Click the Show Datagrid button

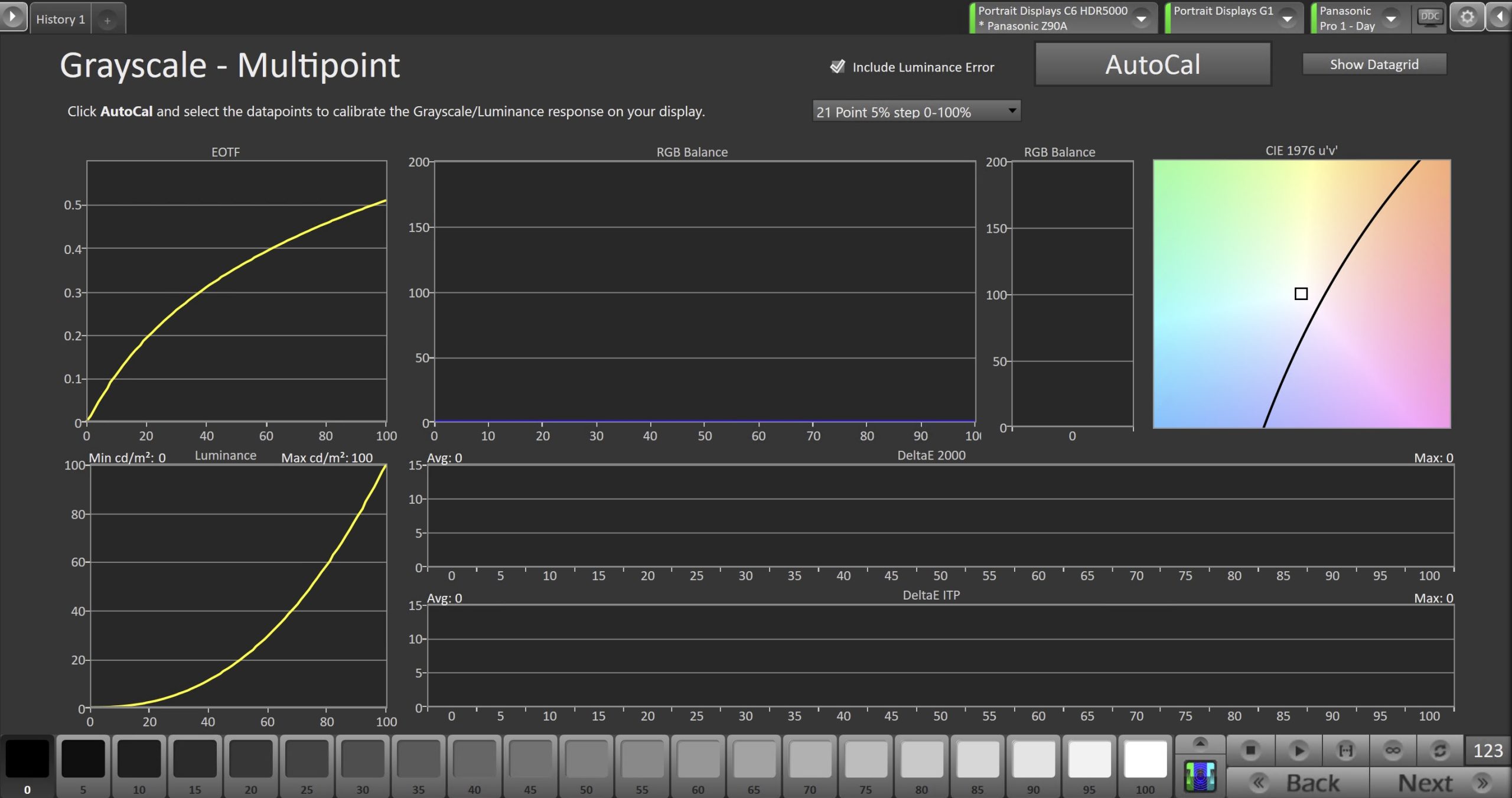(x=1374, y=64)
